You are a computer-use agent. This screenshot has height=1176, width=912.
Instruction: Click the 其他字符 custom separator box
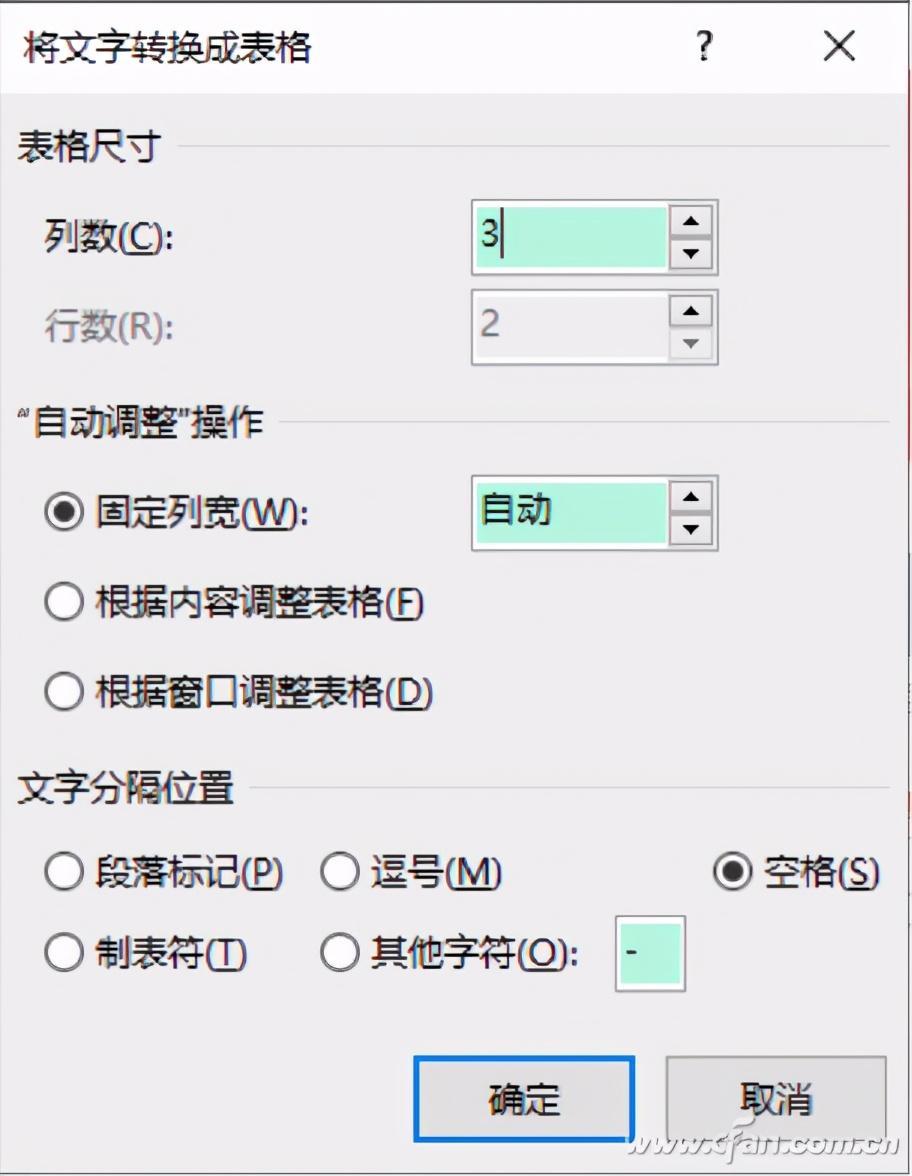651,954
